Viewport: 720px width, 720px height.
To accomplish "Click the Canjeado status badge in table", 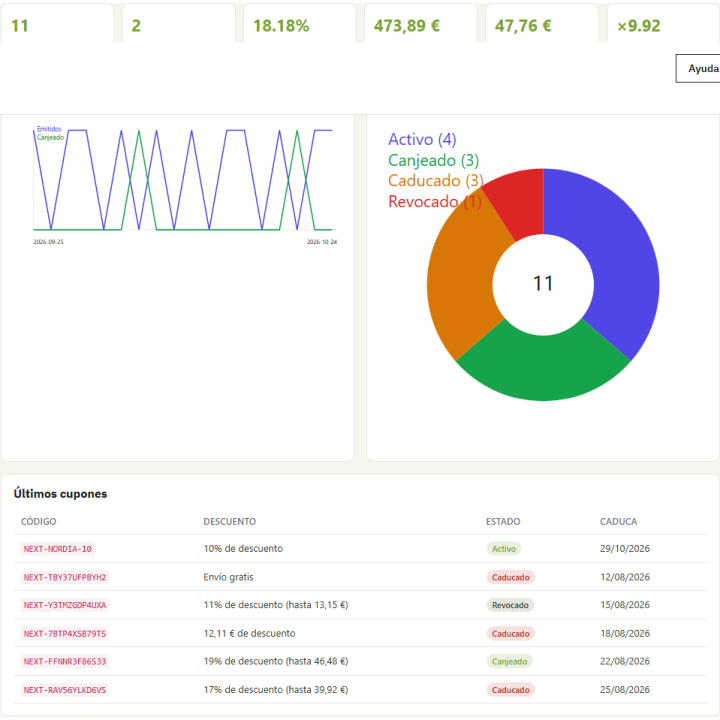I will click(x=509, y=662).
